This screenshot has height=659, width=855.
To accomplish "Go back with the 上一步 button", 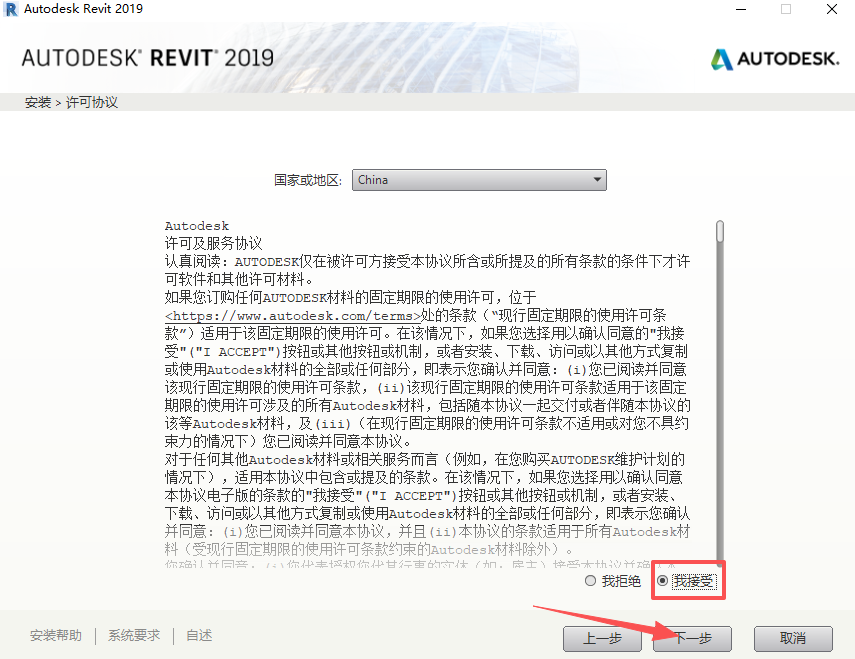I will (602, 638).
